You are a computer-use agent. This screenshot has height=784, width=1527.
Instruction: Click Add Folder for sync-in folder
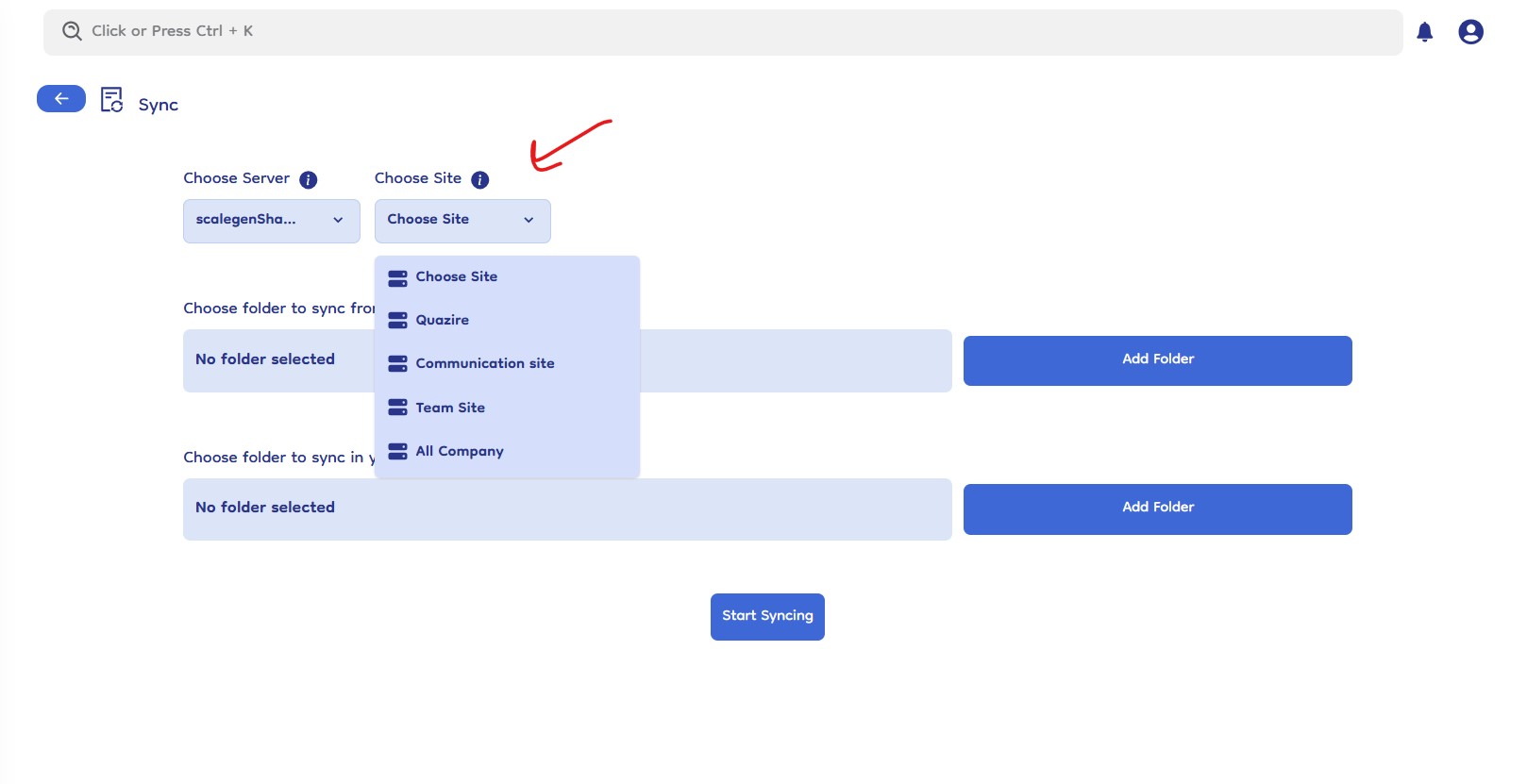1157,509
